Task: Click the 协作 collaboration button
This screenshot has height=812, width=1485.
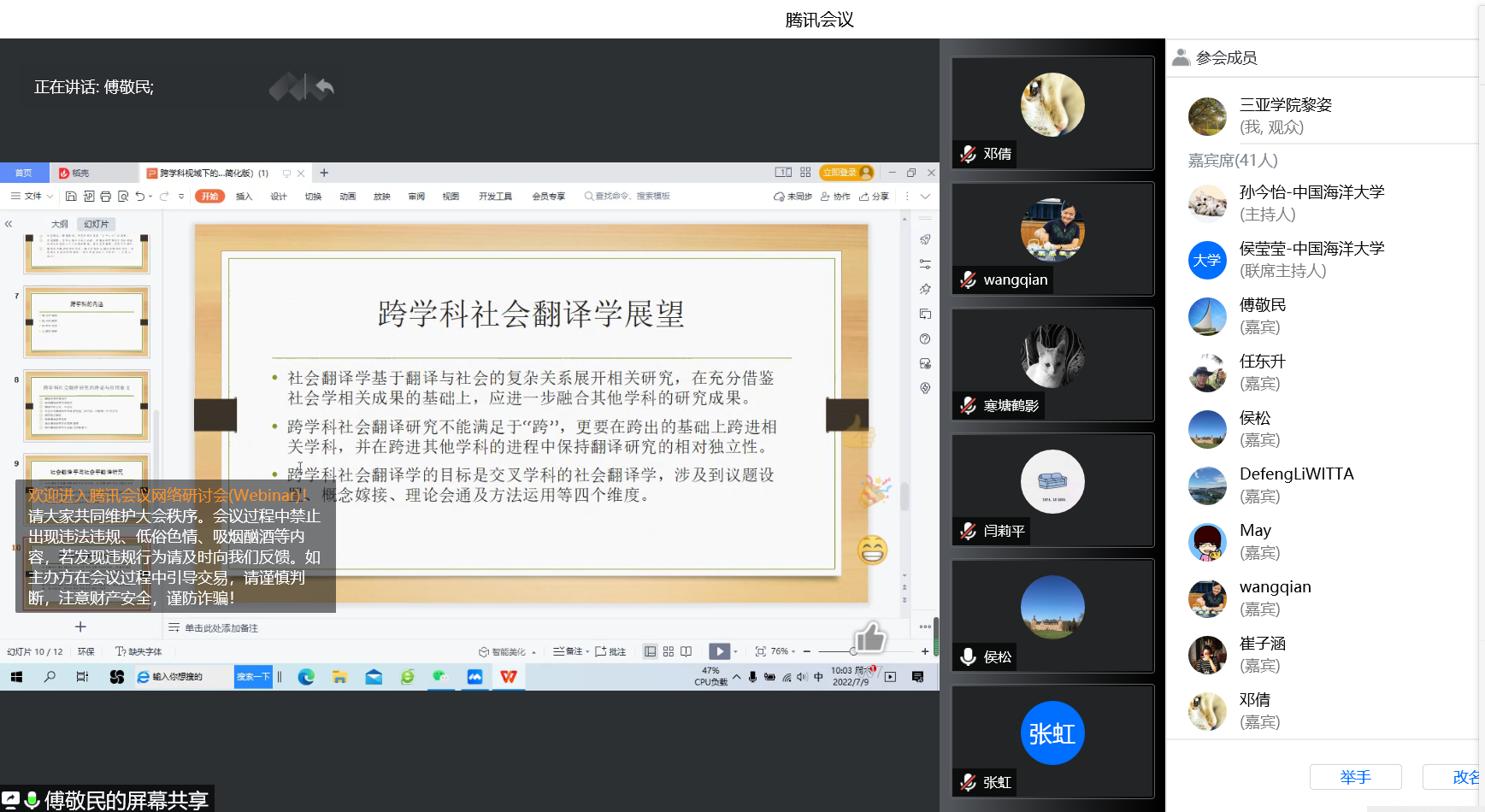Action: pyautogui.click(x=835, y=197)
